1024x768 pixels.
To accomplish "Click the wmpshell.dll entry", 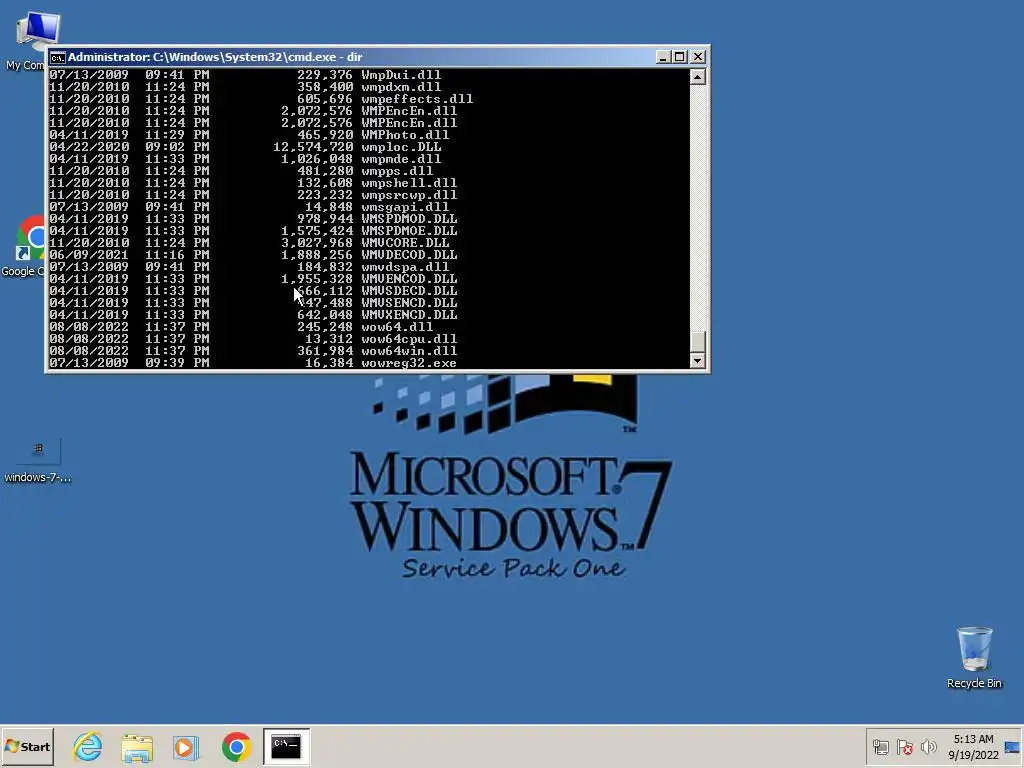I will pos(409,183).
